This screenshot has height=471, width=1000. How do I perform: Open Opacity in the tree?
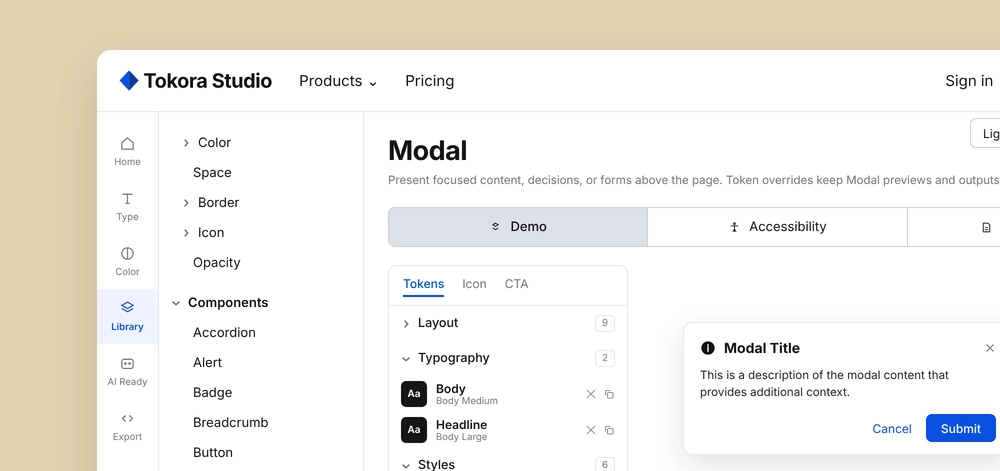coord(217,263)
